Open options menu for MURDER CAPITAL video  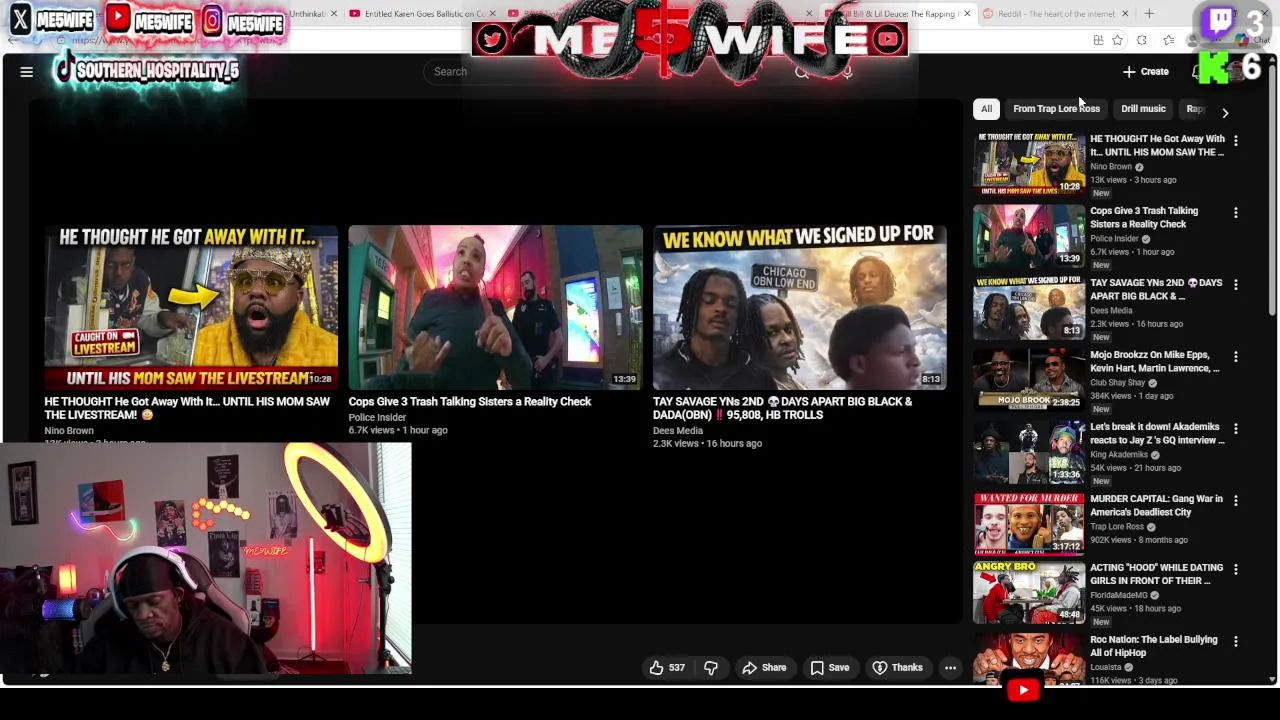click(x=1236, y=501)
